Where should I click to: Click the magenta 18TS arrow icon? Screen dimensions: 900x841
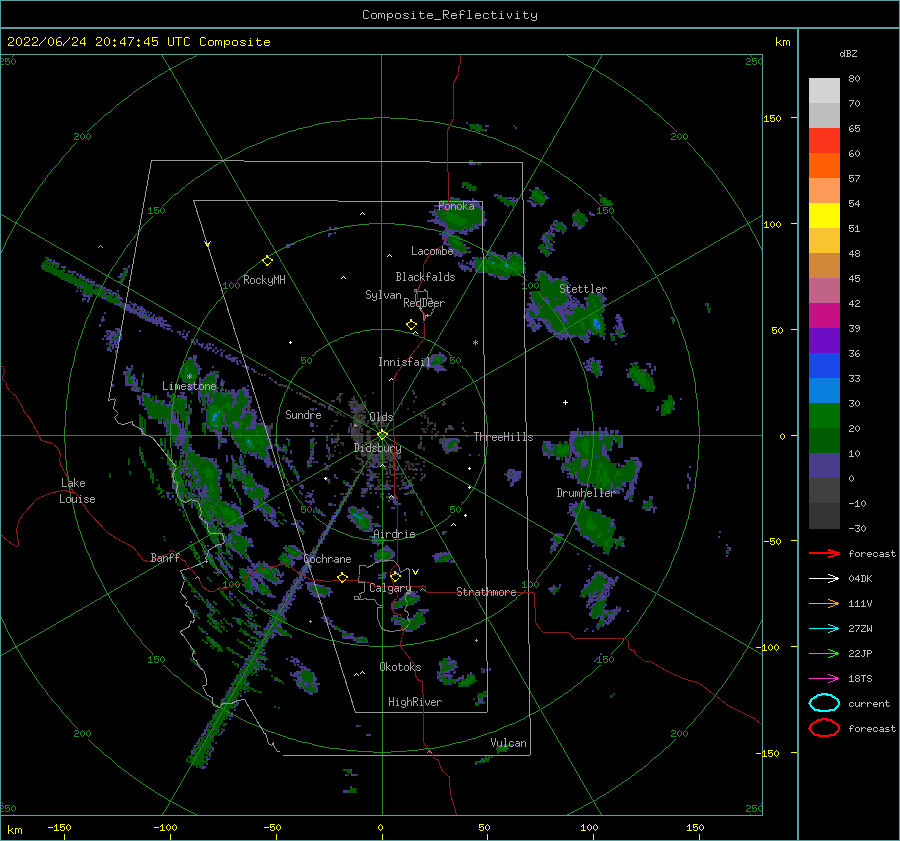824,679
